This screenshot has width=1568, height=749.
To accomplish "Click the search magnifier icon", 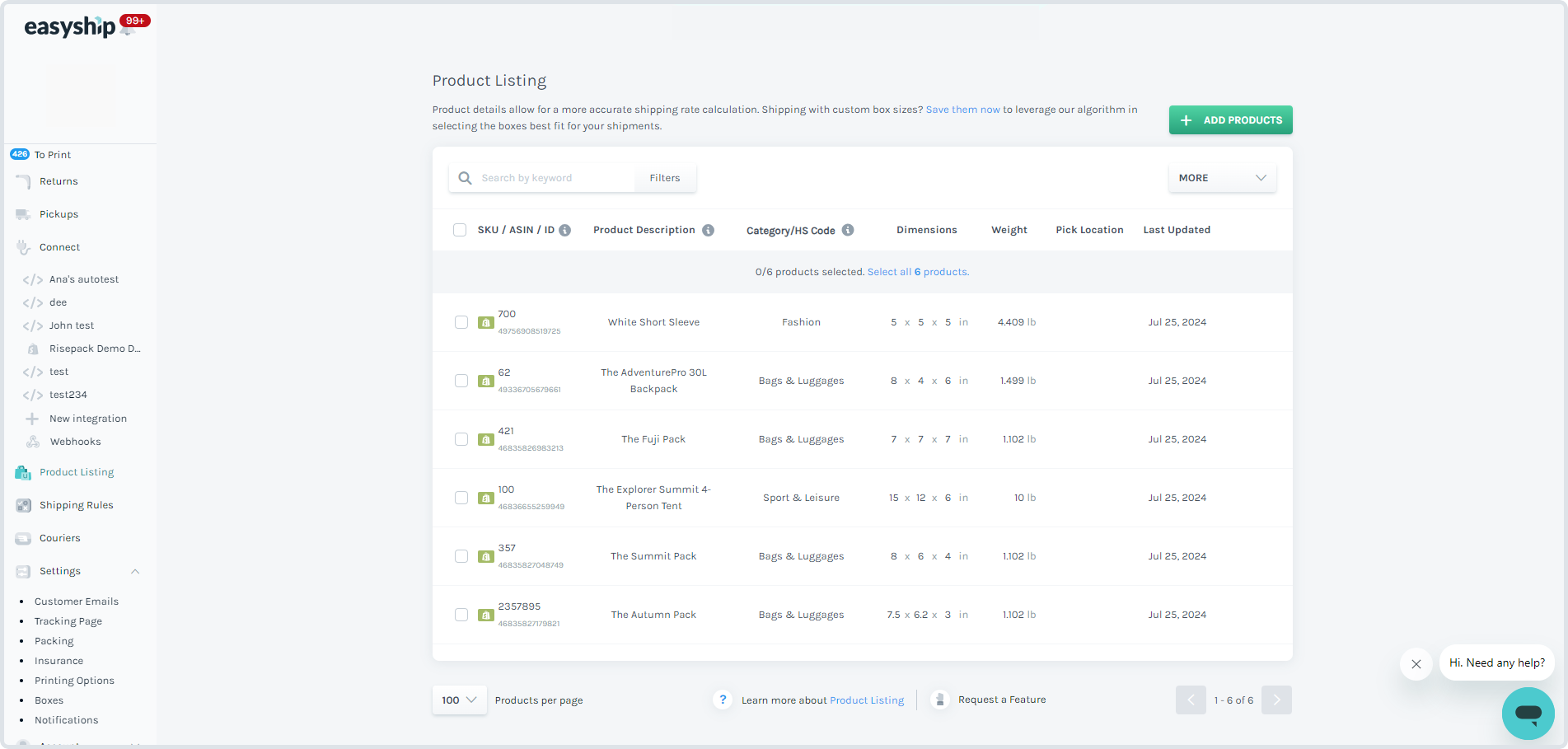I will point(466,178).
